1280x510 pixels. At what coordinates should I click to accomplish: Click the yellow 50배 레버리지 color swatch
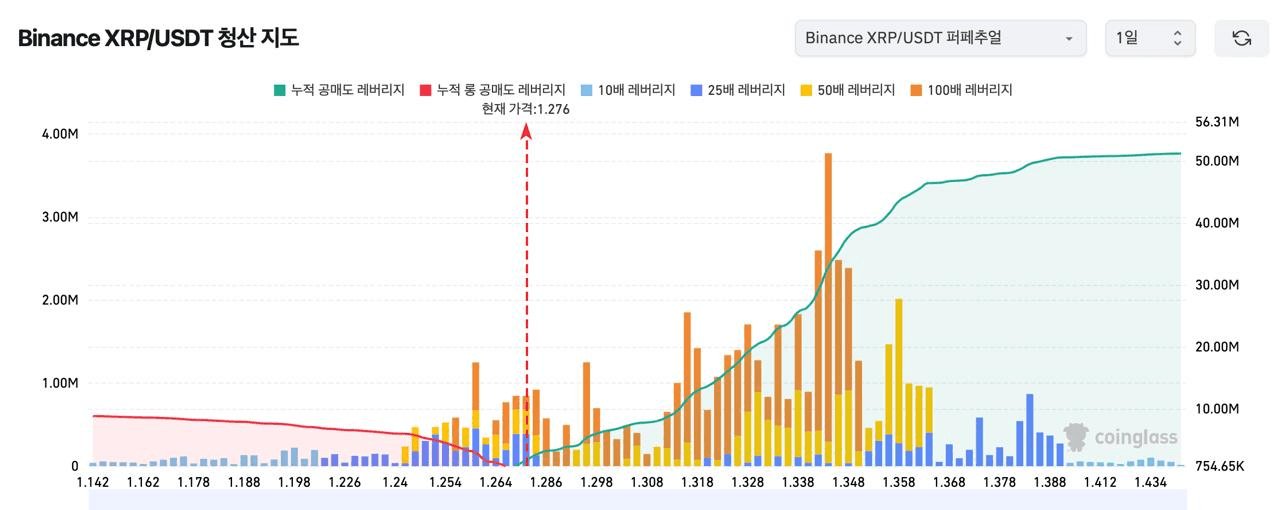point(807,90)
